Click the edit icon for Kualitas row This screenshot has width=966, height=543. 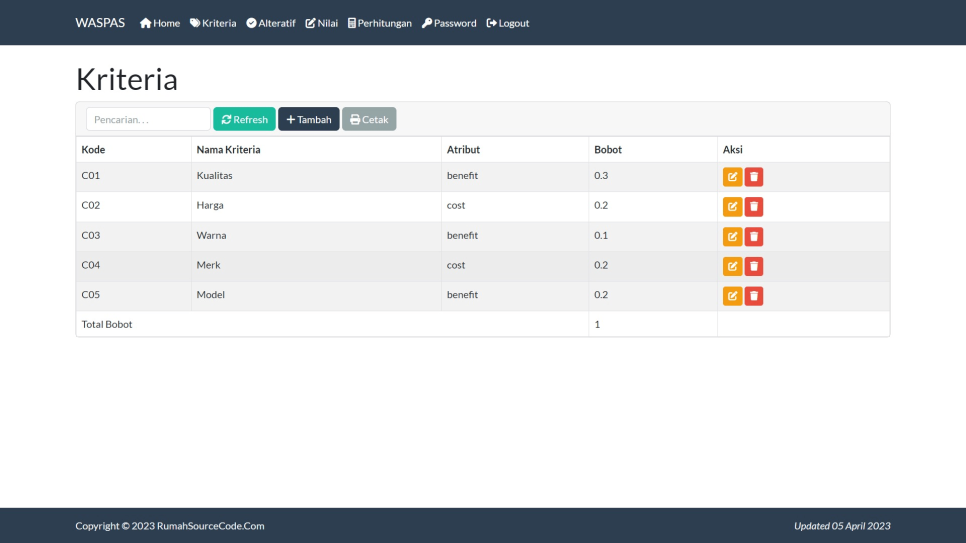pyautogui.click(x=732, y=177)
